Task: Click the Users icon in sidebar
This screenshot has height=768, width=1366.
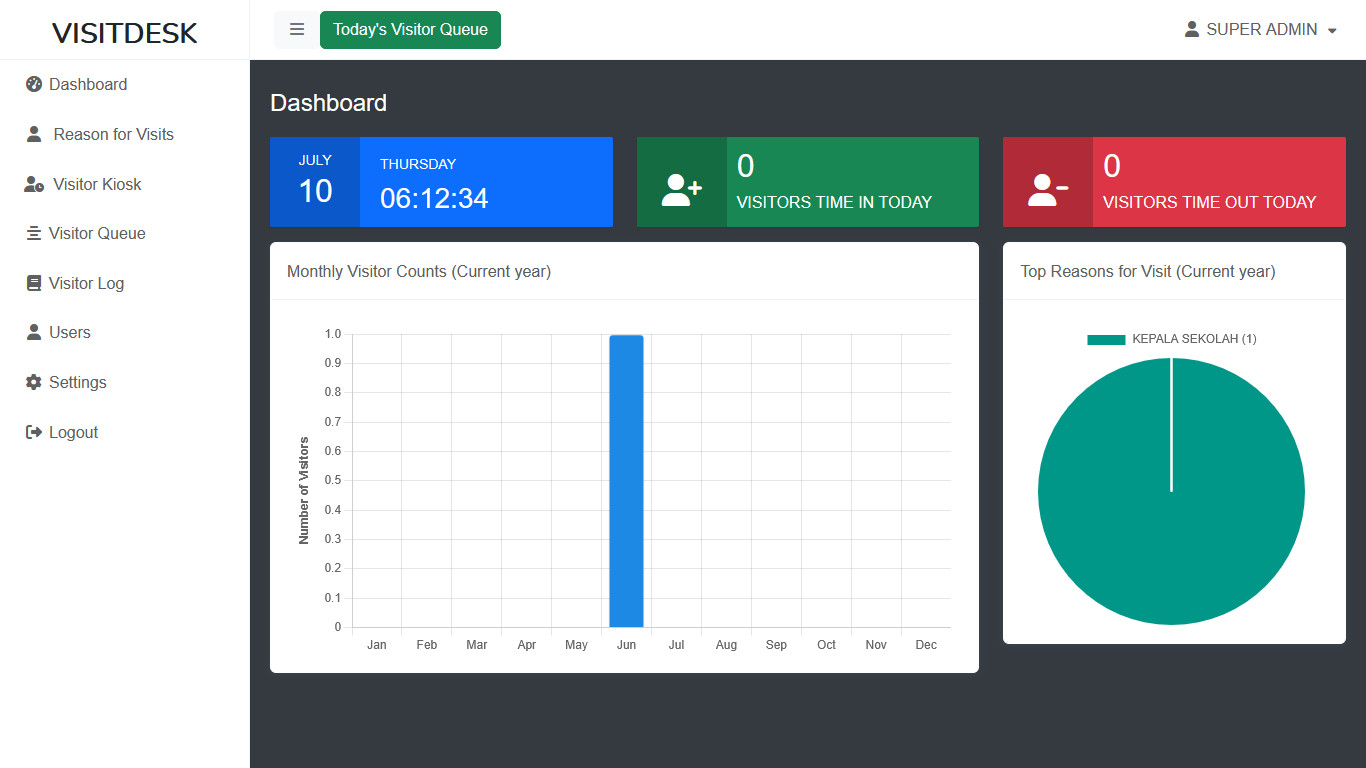Action: tap(33, 332)
